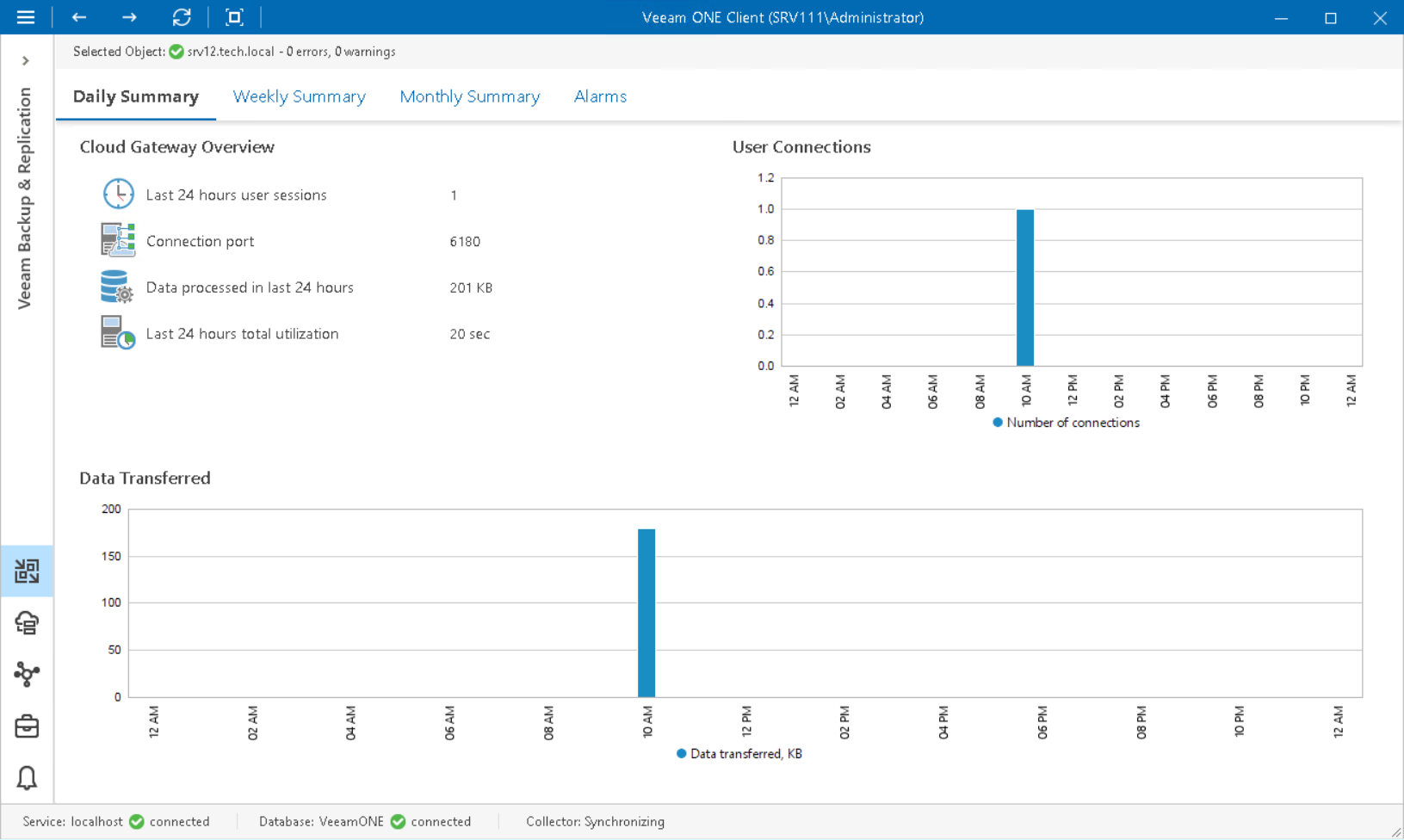Select the cloud gateway sidebar icon

coord(27,623)
